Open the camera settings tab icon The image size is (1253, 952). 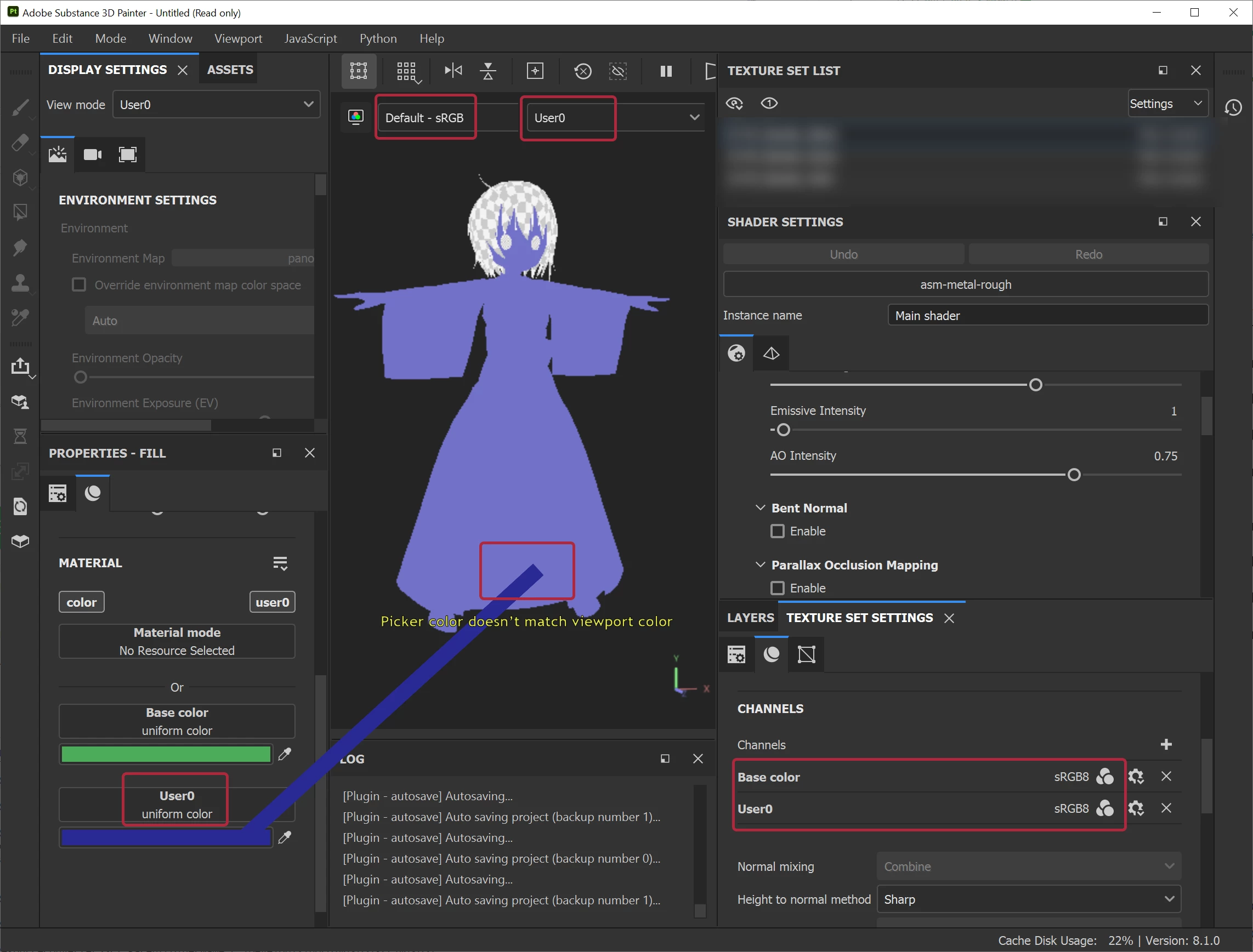(x=93, y=155)
